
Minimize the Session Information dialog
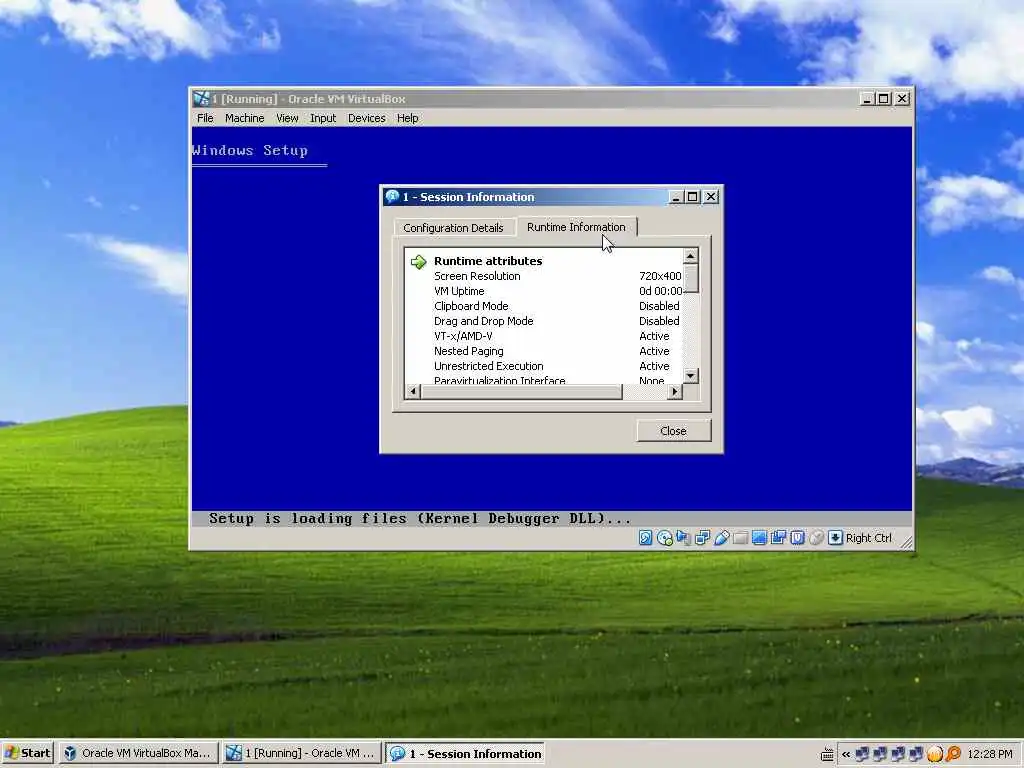click(x=676, y=197)
